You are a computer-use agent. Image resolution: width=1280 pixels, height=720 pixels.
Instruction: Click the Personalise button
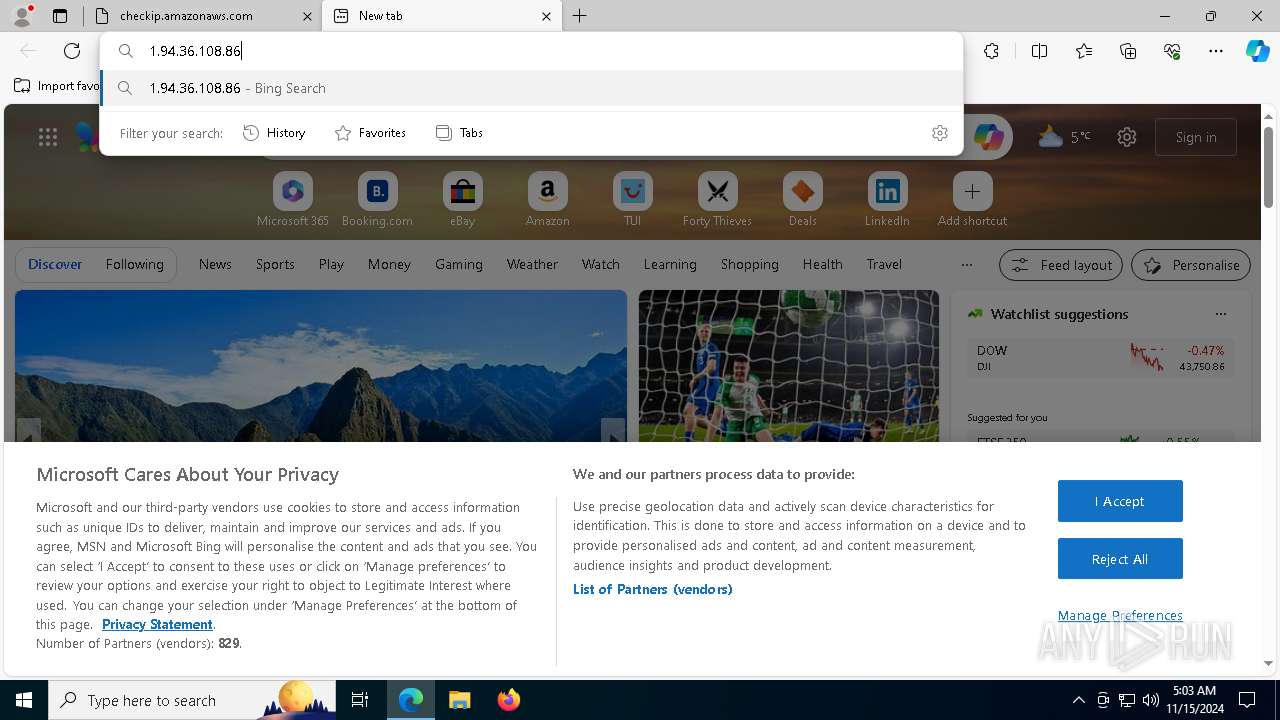1191,265
